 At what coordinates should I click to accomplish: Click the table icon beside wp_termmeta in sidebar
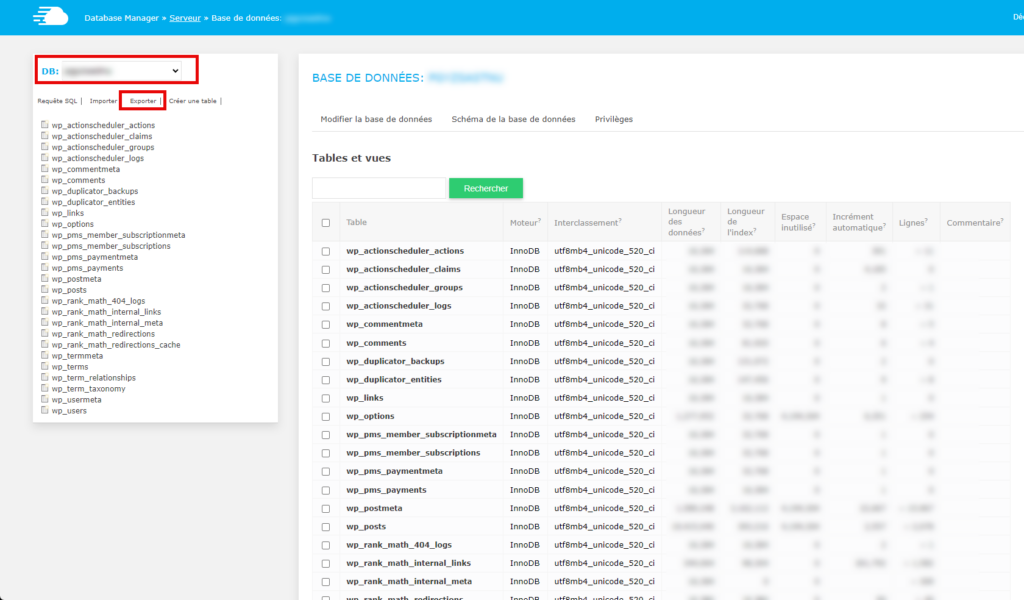(44, 355)
